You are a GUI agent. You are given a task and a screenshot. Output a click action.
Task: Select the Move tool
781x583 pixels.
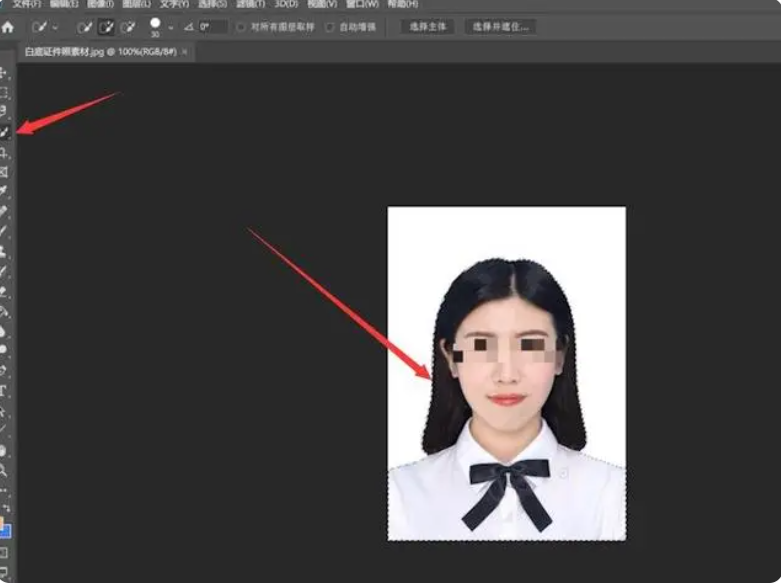(4, 73)
